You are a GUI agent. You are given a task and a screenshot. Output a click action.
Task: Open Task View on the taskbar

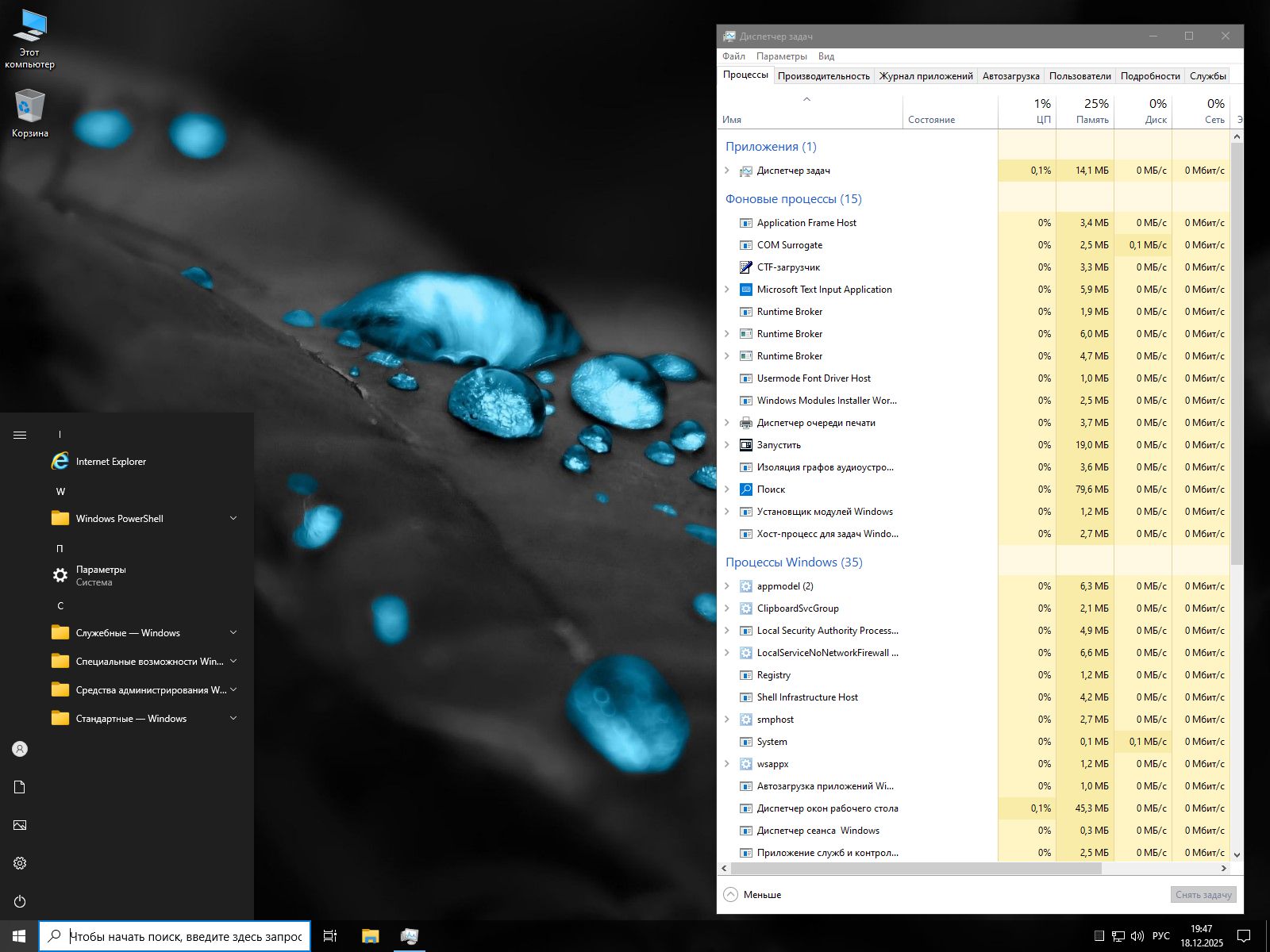pyautogui.click(x=329, y=935)
